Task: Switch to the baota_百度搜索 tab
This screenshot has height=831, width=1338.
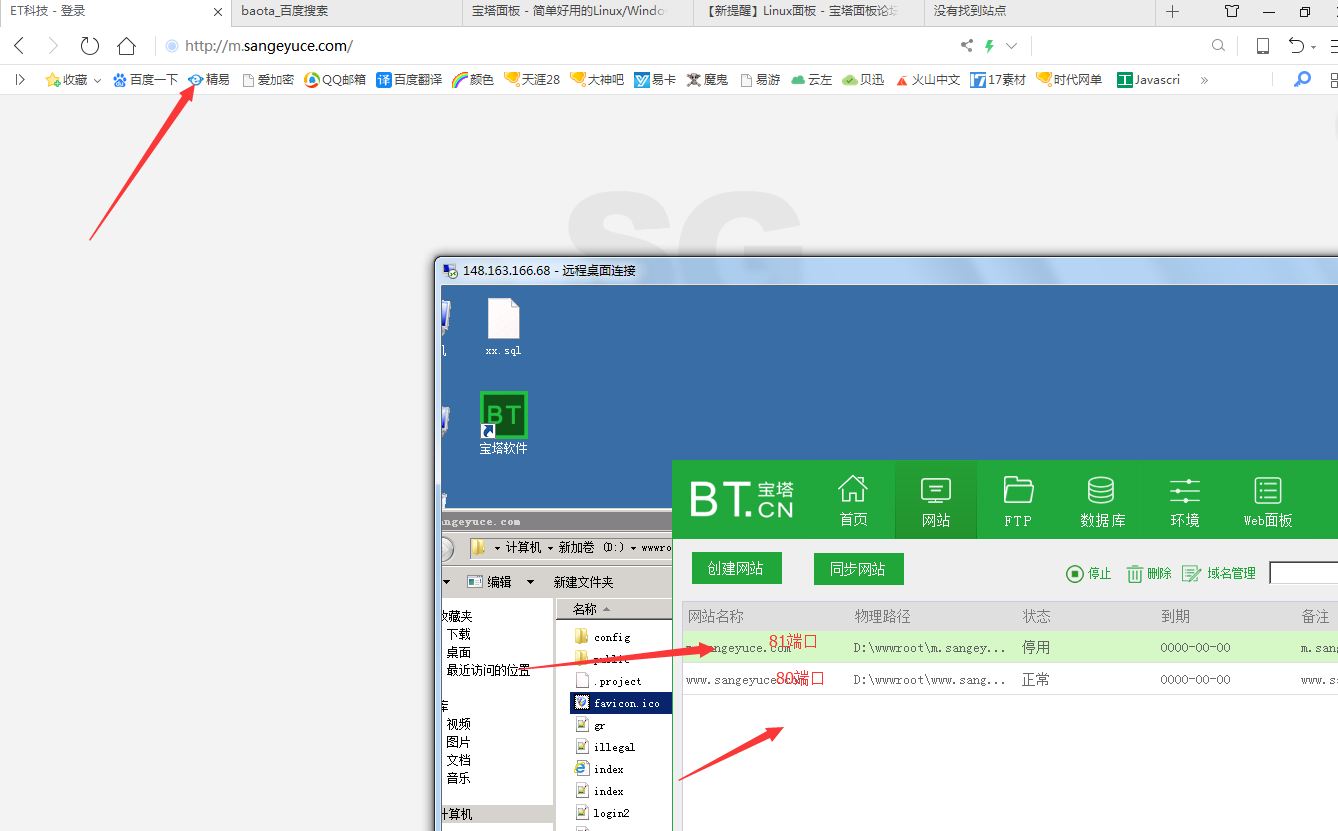Action: pos(347,12)
